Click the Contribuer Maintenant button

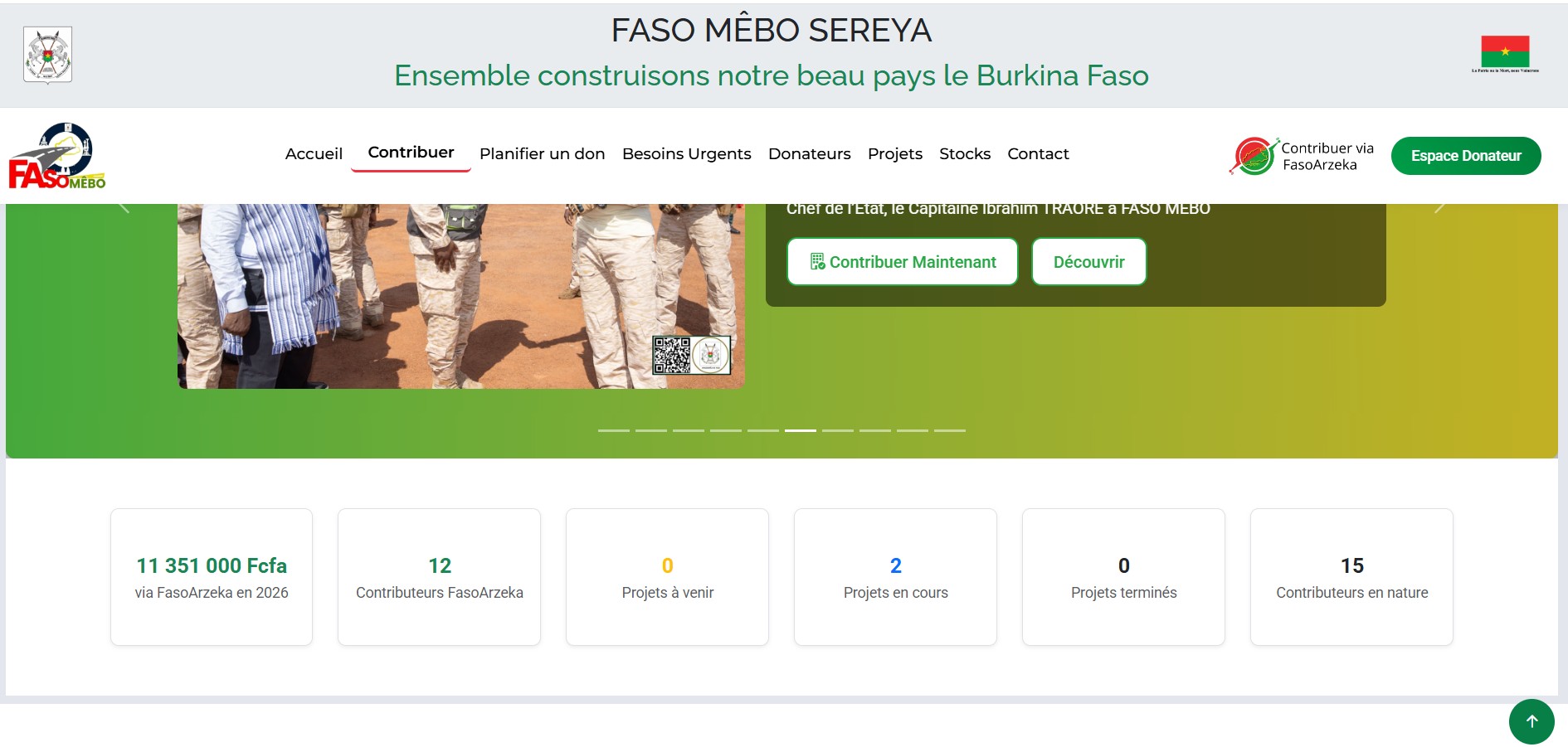903,262
